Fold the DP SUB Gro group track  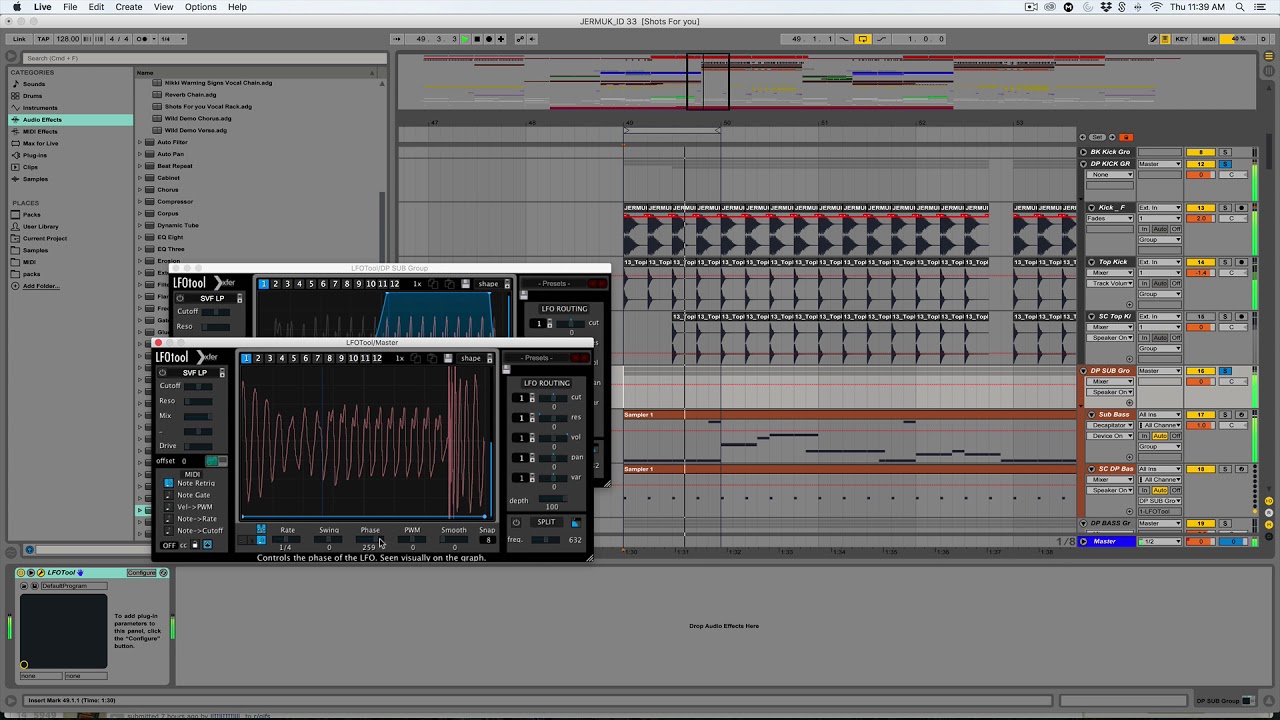(x=1083, y=371)
